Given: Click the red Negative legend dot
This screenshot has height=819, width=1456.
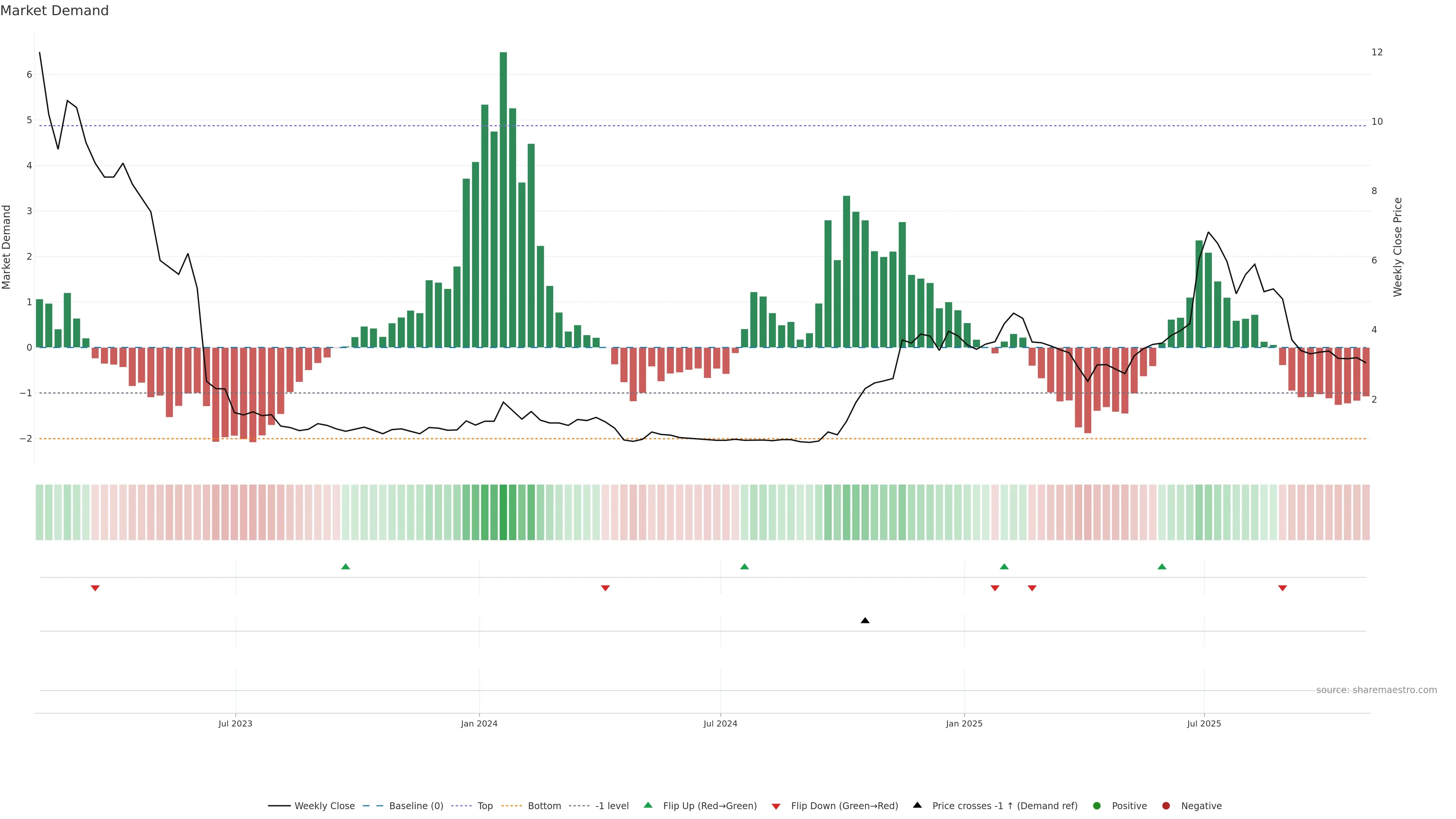Looking at the screenshot, I should pyautogui.click(x=1166, y=806).
